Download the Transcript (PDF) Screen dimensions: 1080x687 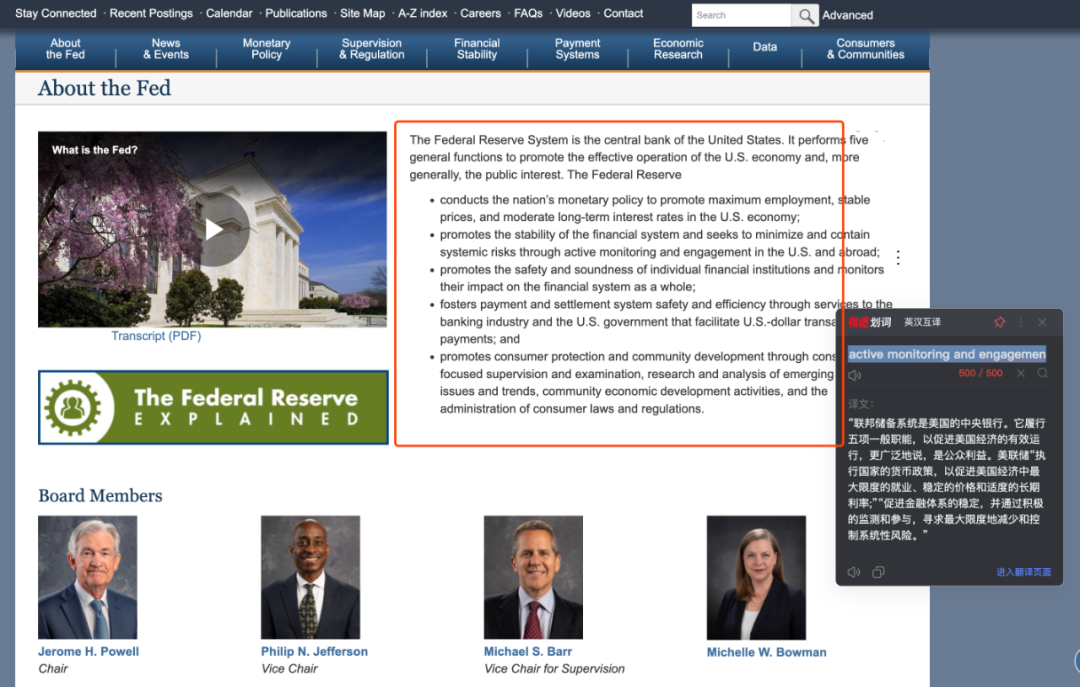(x=156, y=336)
